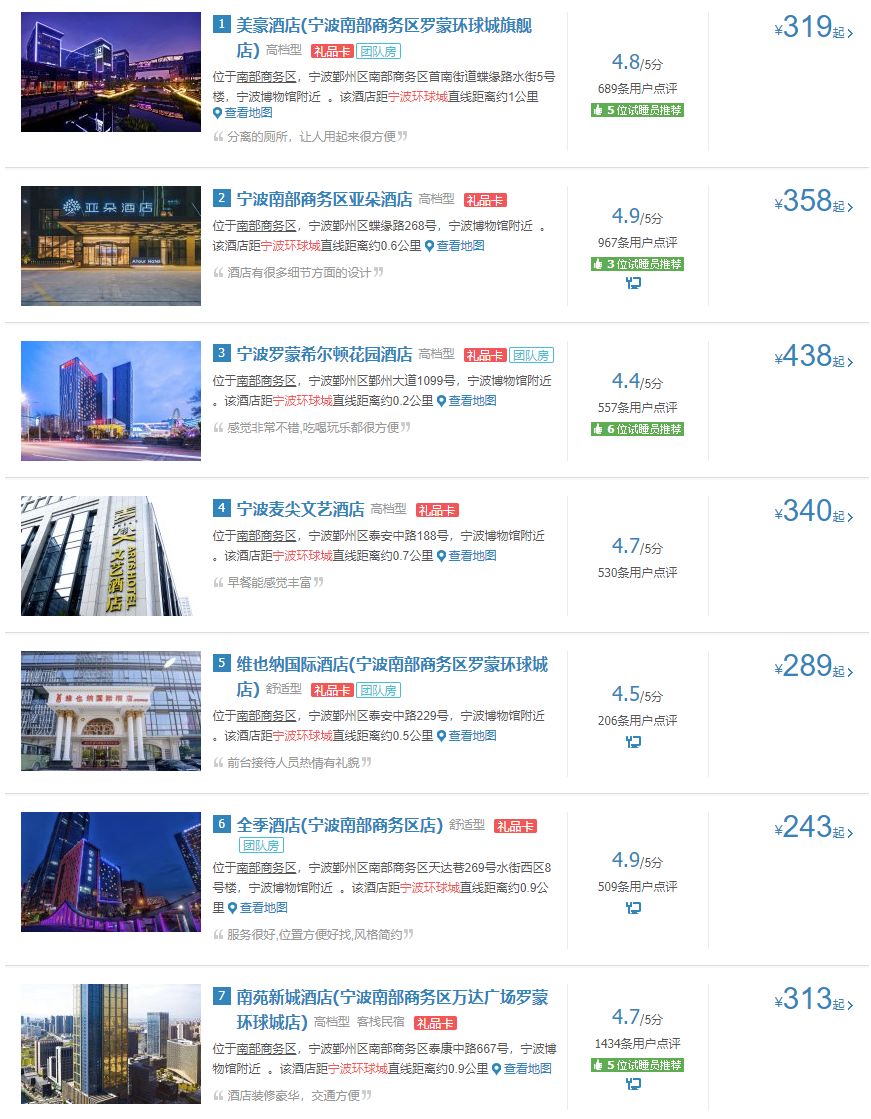Open 美豪酒店 night photo thumbnail
This screenshot has height=1119, width=871.
click(x=111, y=71)
